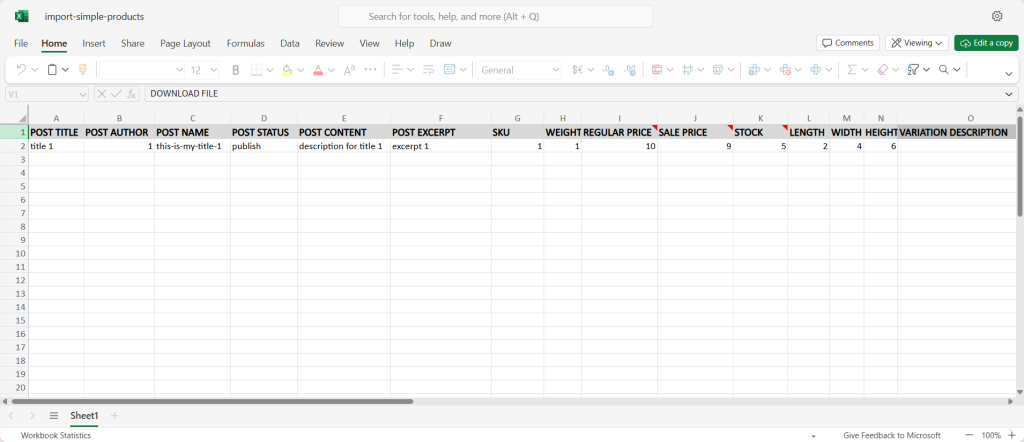Click the Borders grid icon
1024x442 pixels.
click(257, 70)
